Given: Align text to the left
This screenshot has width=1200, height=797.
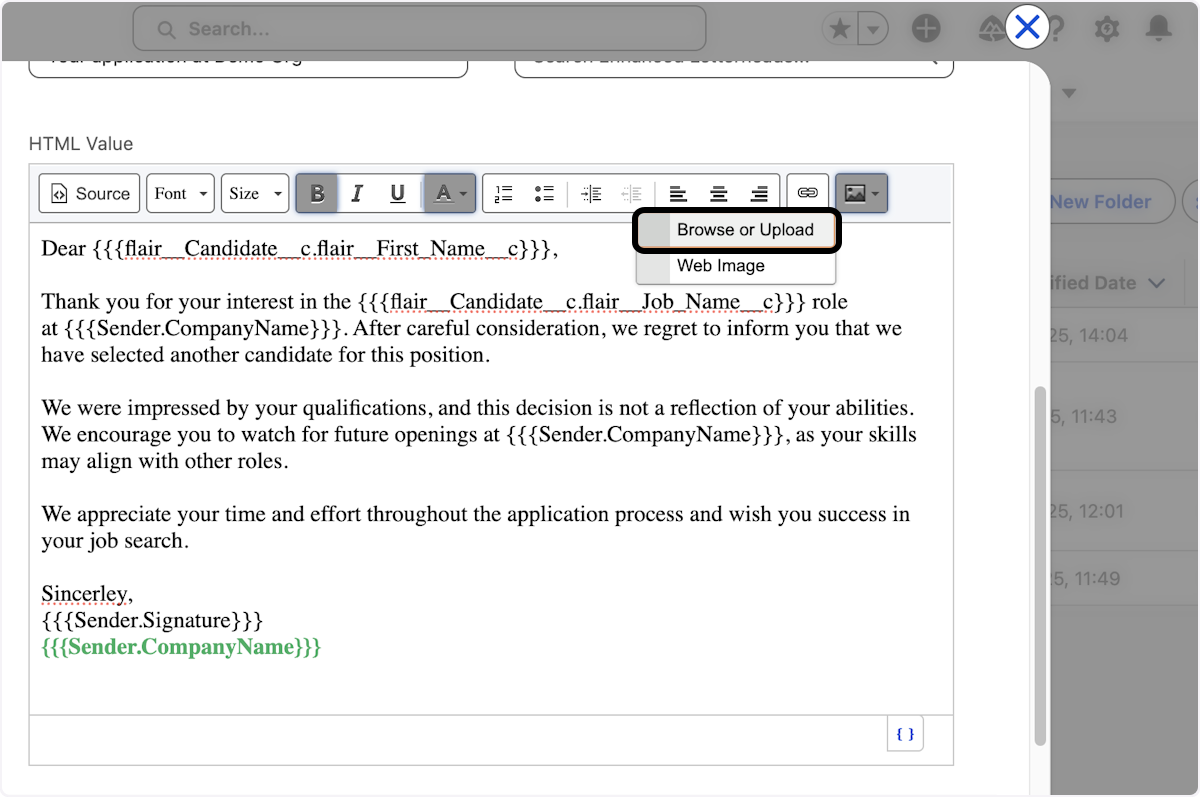Looking at the screenshot, I should click(678, 194).
